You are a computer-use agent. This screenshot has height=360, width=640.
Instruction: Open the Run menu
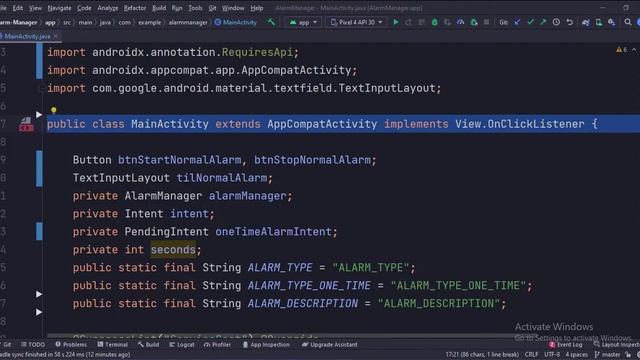coord(177,8)
